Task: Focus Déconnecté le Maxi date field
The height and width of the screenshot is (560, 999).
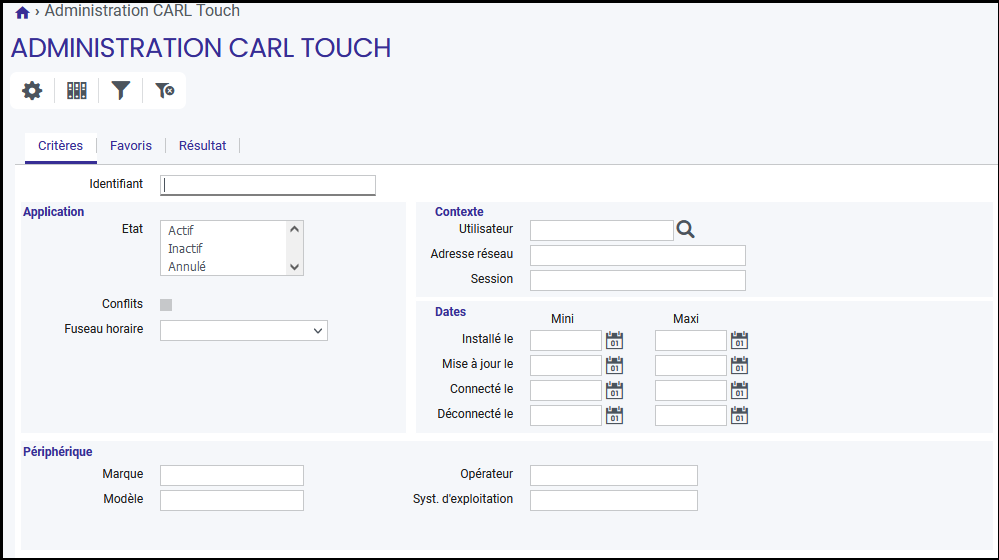Action: click(x=691, y=415)
